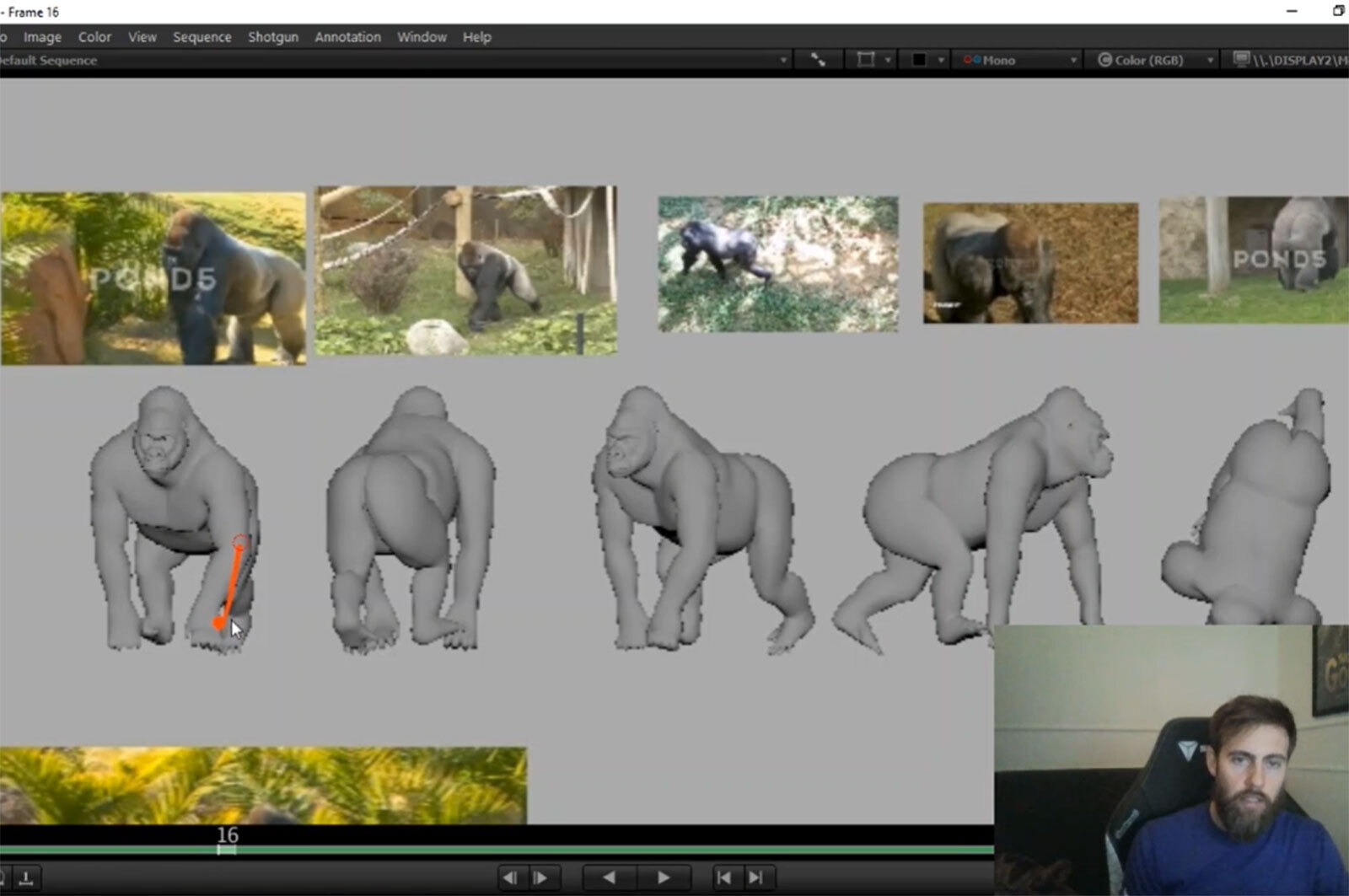Step forward one frame
The image size is (1349, 896).
(x=541, y=877)
